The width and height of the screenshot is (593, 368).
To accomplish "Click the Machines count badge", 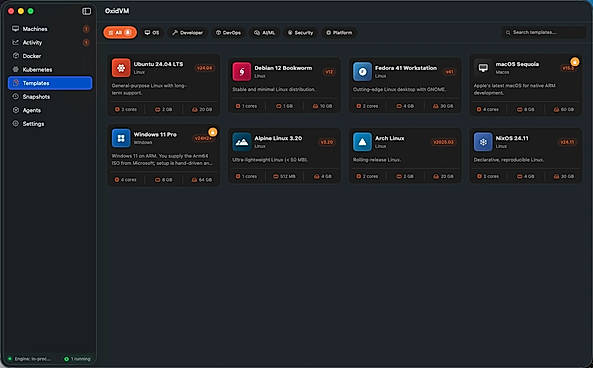I will click(86, 29).
